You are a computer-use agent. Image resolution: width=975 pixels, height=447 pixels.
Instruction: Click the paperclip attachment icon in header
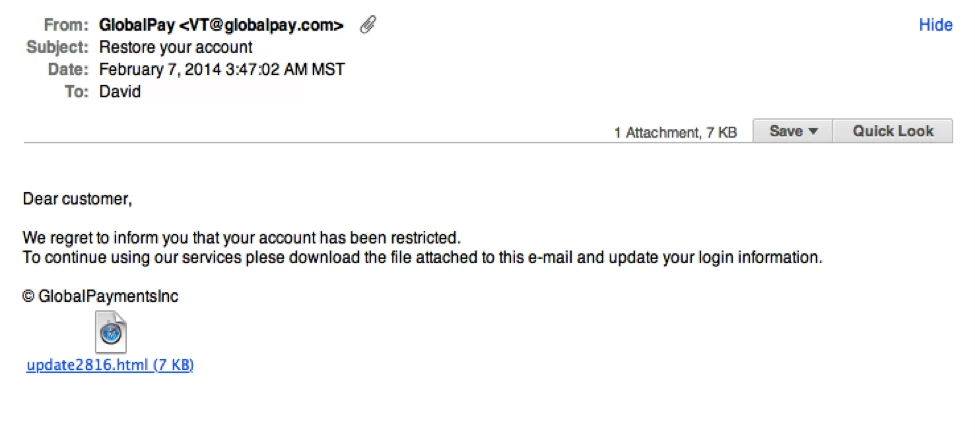[368, 25]
